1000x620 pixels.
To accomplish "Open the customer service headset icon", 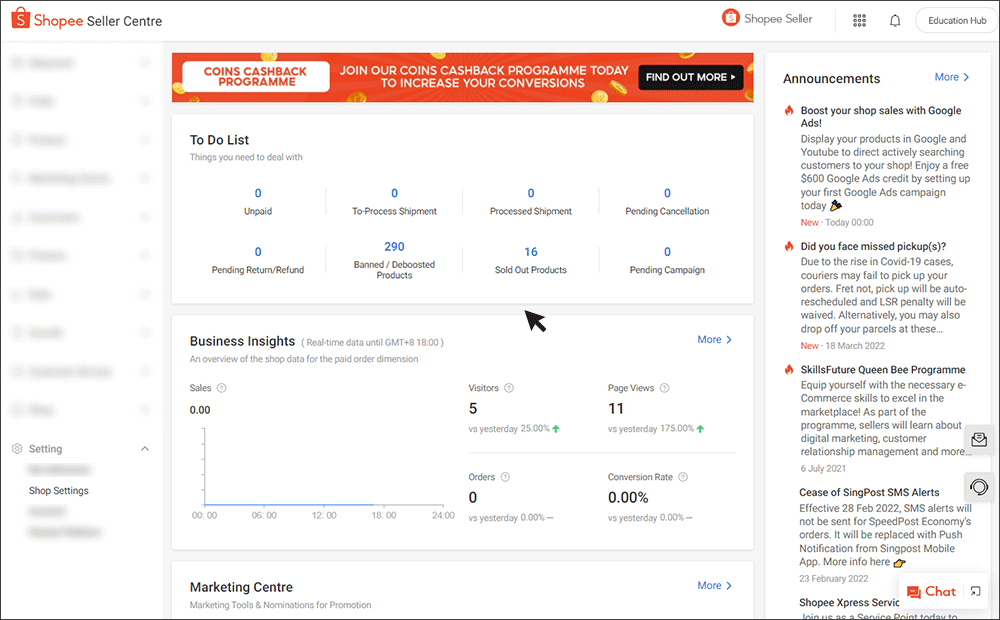I will 979,487.
